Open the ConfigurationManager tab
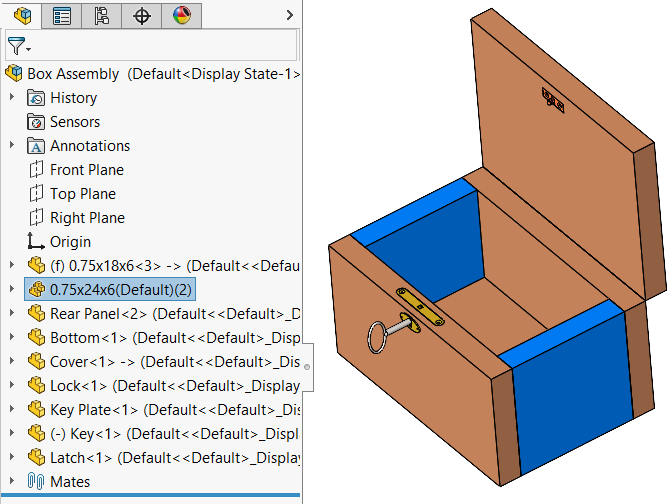672x504 pixels. point(101,15)
